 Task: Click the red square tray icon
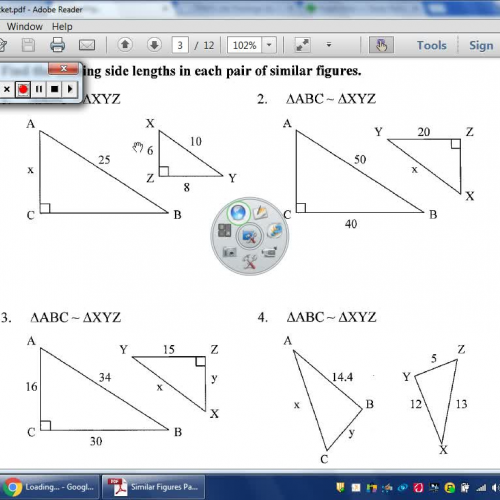(x=418, y=488)
